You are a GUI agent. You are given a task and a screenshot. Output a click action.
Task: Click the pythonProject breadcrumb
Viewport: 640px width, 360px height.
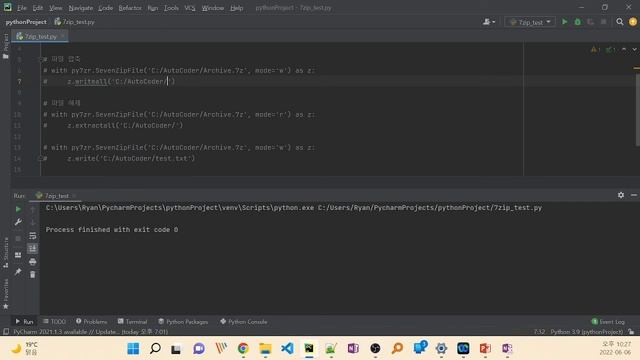[26, 22]
